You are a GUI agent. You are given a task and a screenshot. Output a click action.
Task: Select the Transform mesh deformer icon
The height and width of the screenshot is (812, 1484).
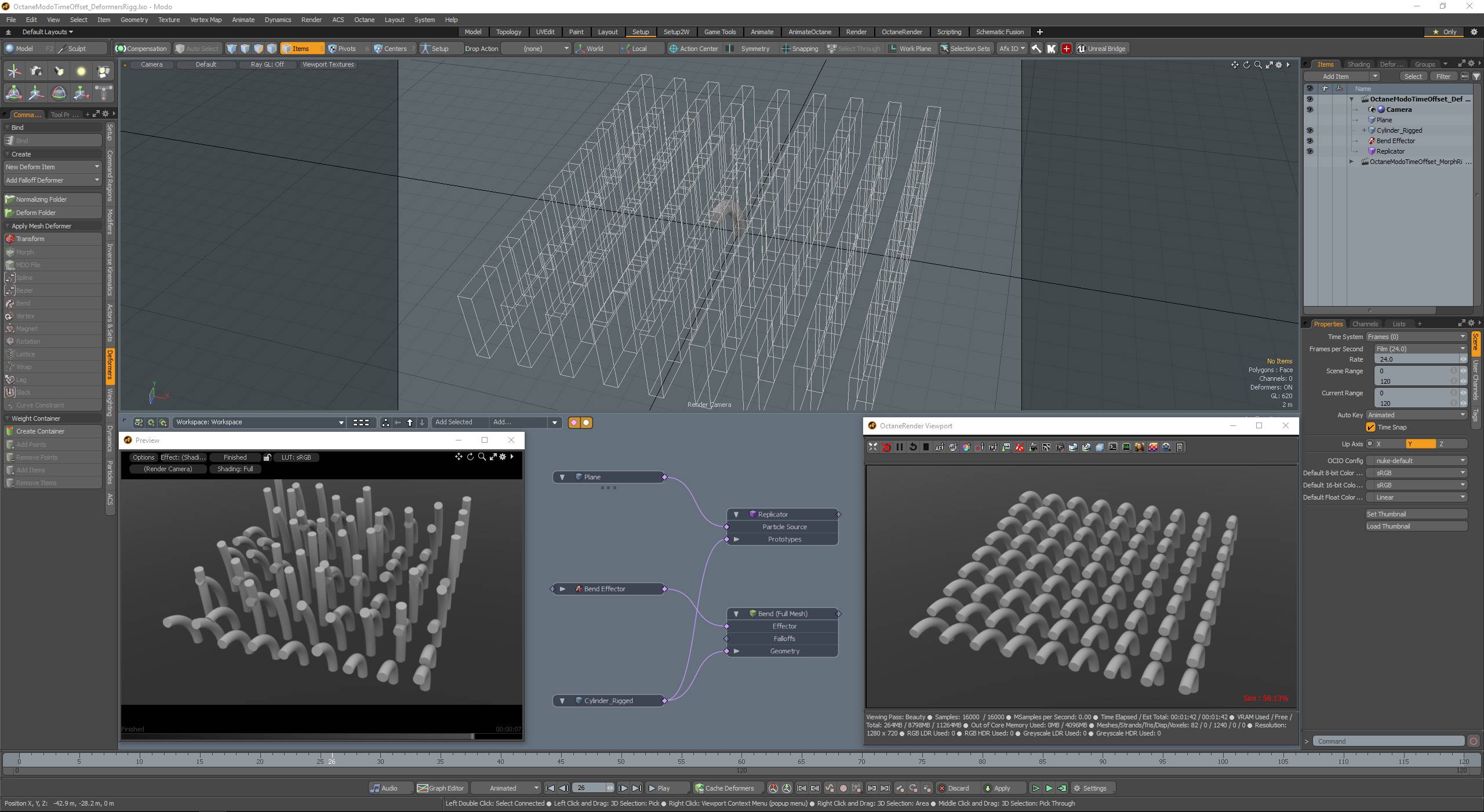(10, 239)
